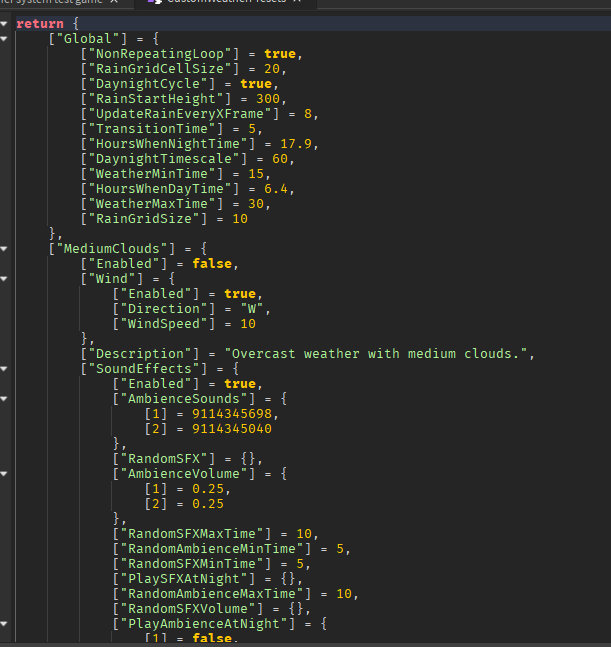Click the "RainStartHeight" key
Viewport: 611px width, 647px height.
coord(156,99)
